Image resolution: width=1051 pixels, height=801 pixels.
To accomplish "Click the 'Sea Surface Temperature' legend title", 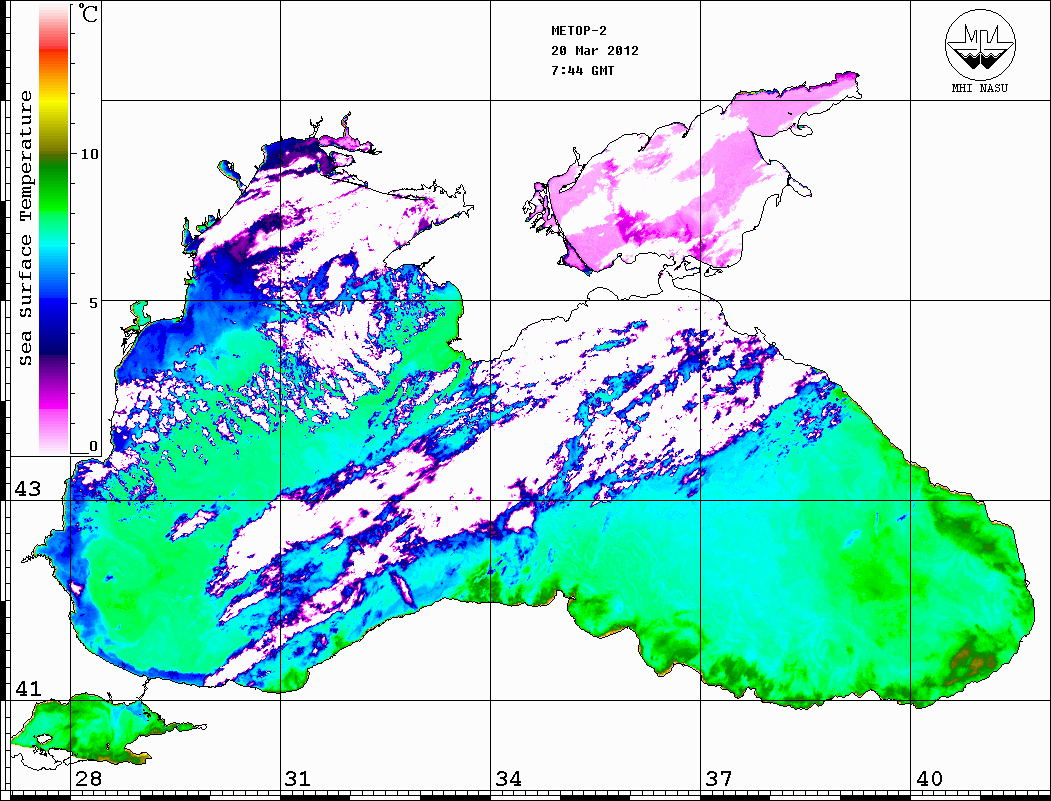I will (x=25, y=228).
